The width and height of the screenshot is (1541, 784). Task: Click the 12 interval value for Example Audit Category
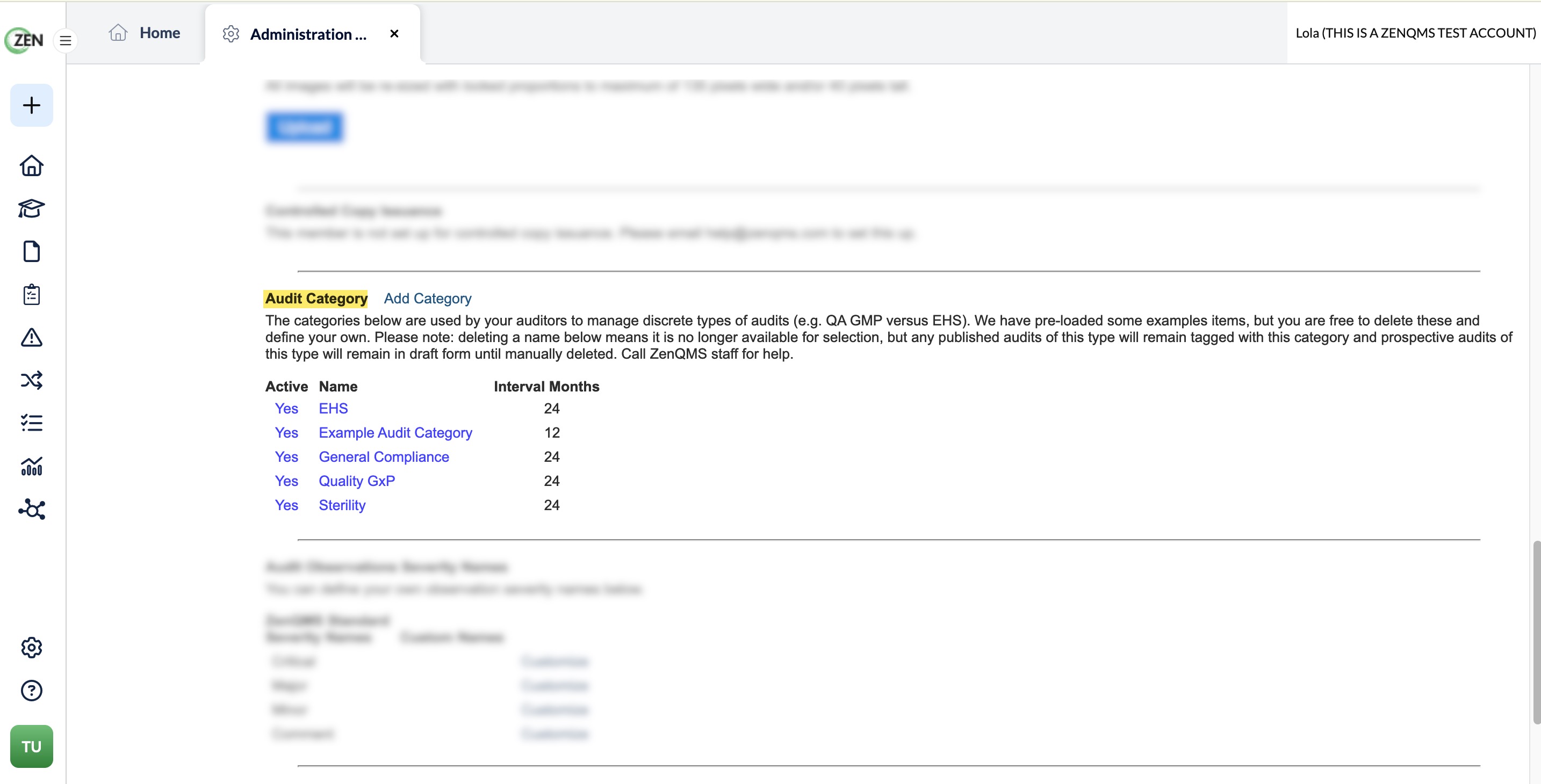point(552,432)
